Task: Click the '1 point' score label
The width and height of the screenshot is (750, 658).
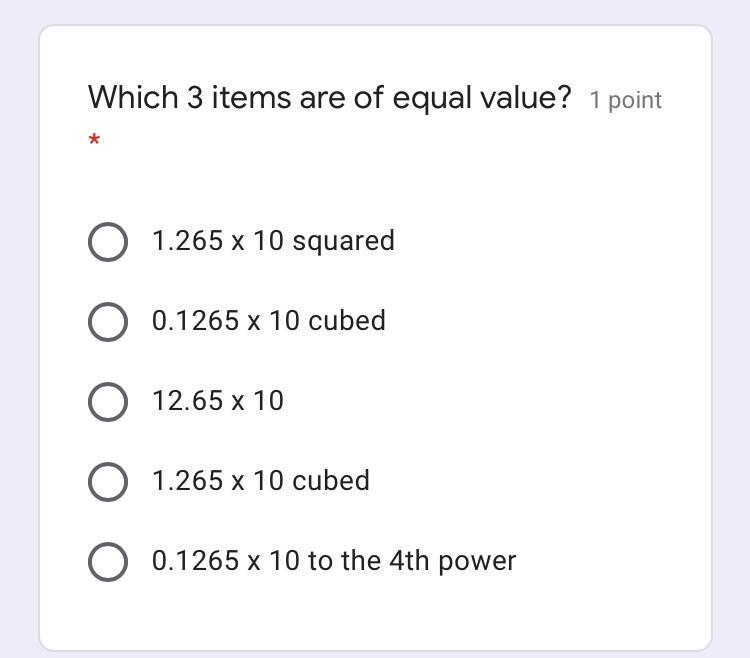Action: click(625, 100)
